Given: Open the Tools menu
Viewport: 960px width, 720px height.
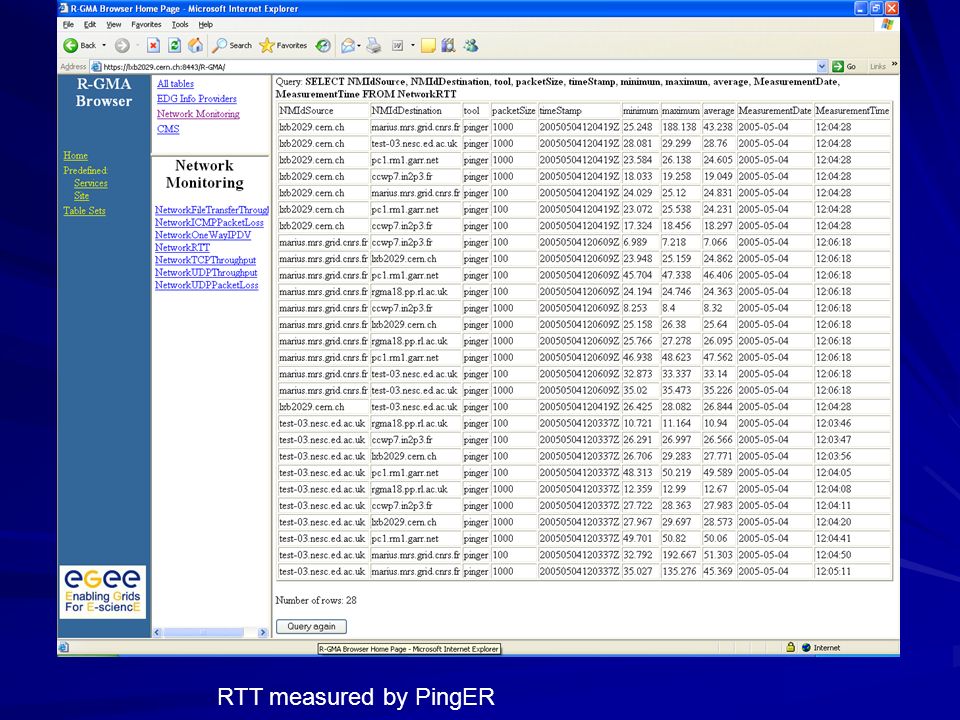Looking at the screenshot, I should point(180,24).
